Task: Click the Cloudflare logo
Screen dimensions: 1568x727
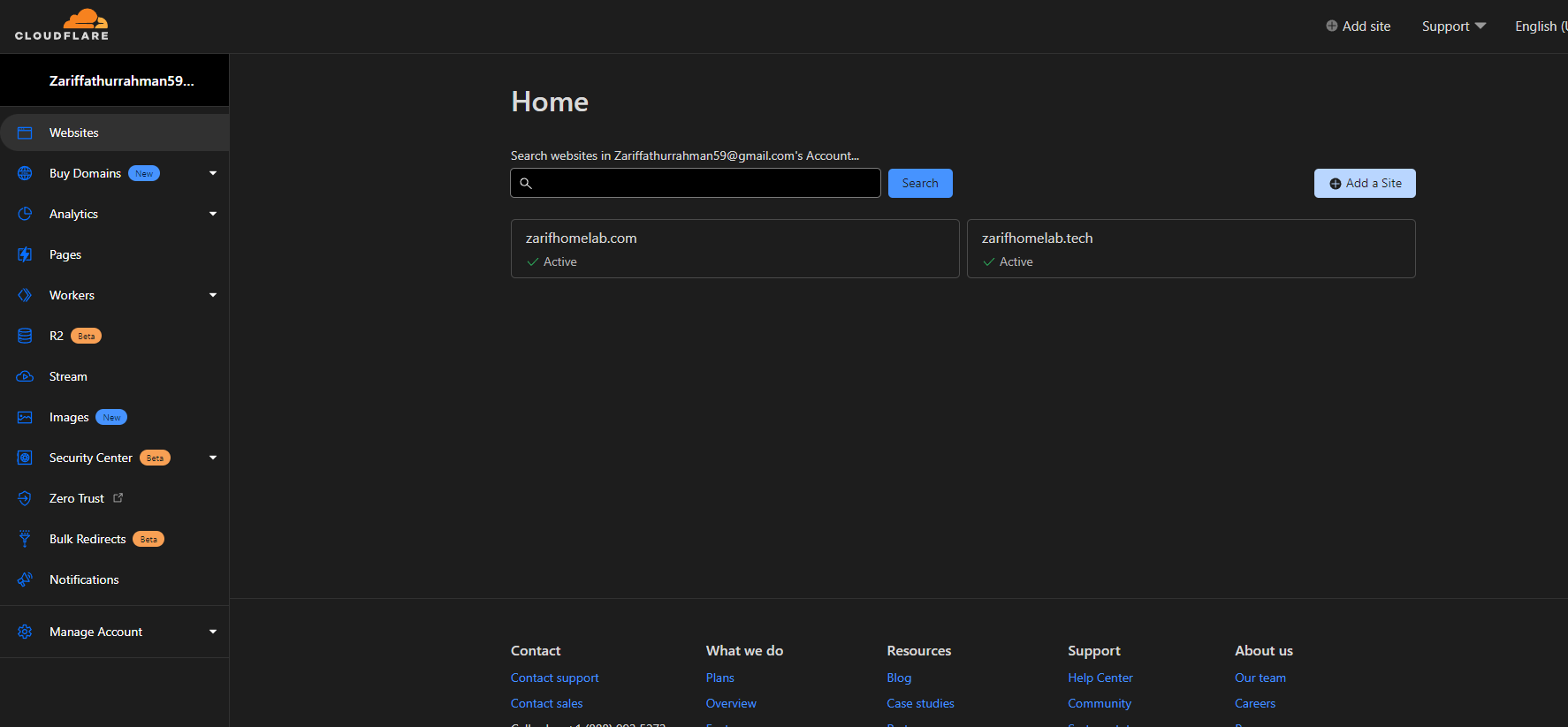Action: [62, 25]
